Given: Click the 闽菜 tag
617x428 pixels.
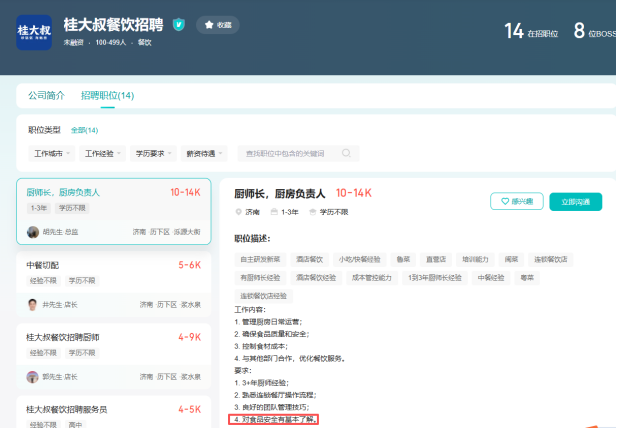Looking at the screenshot, I should pyautogui.click(x=511, y=259).
